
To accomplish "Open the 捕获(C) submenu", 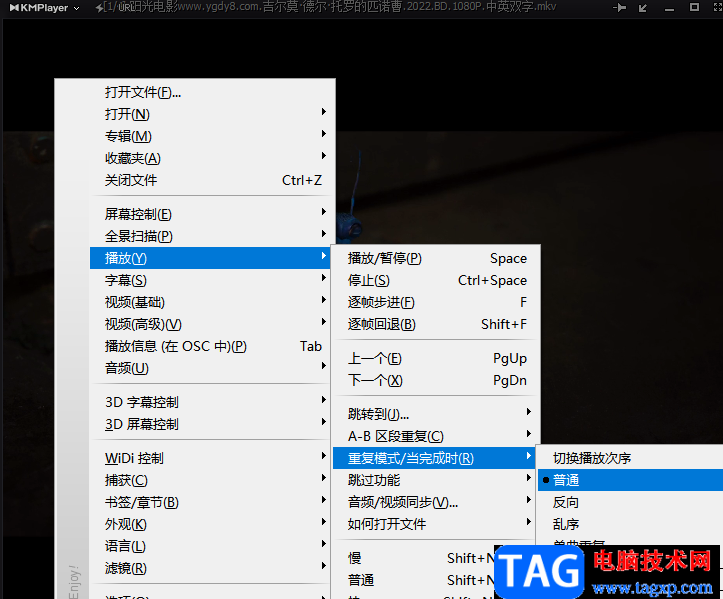I will point(210,480).
